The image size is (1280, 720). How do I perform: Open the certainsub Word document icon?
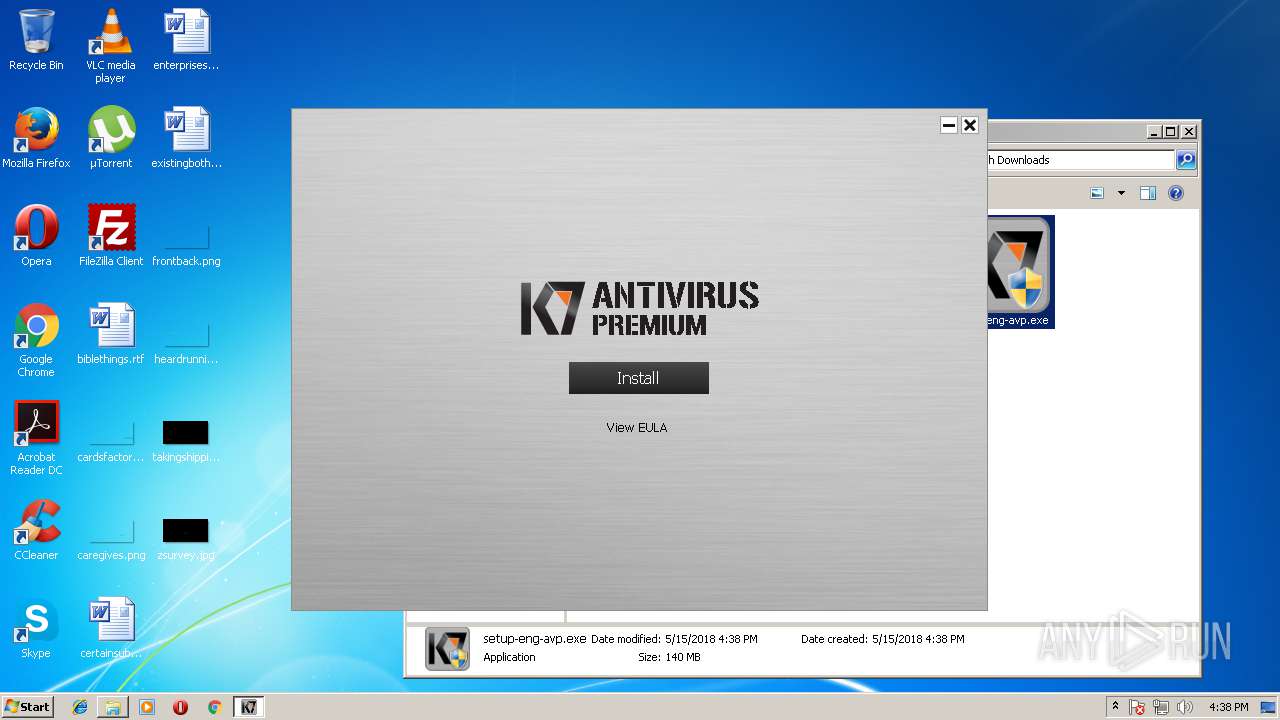110,628
